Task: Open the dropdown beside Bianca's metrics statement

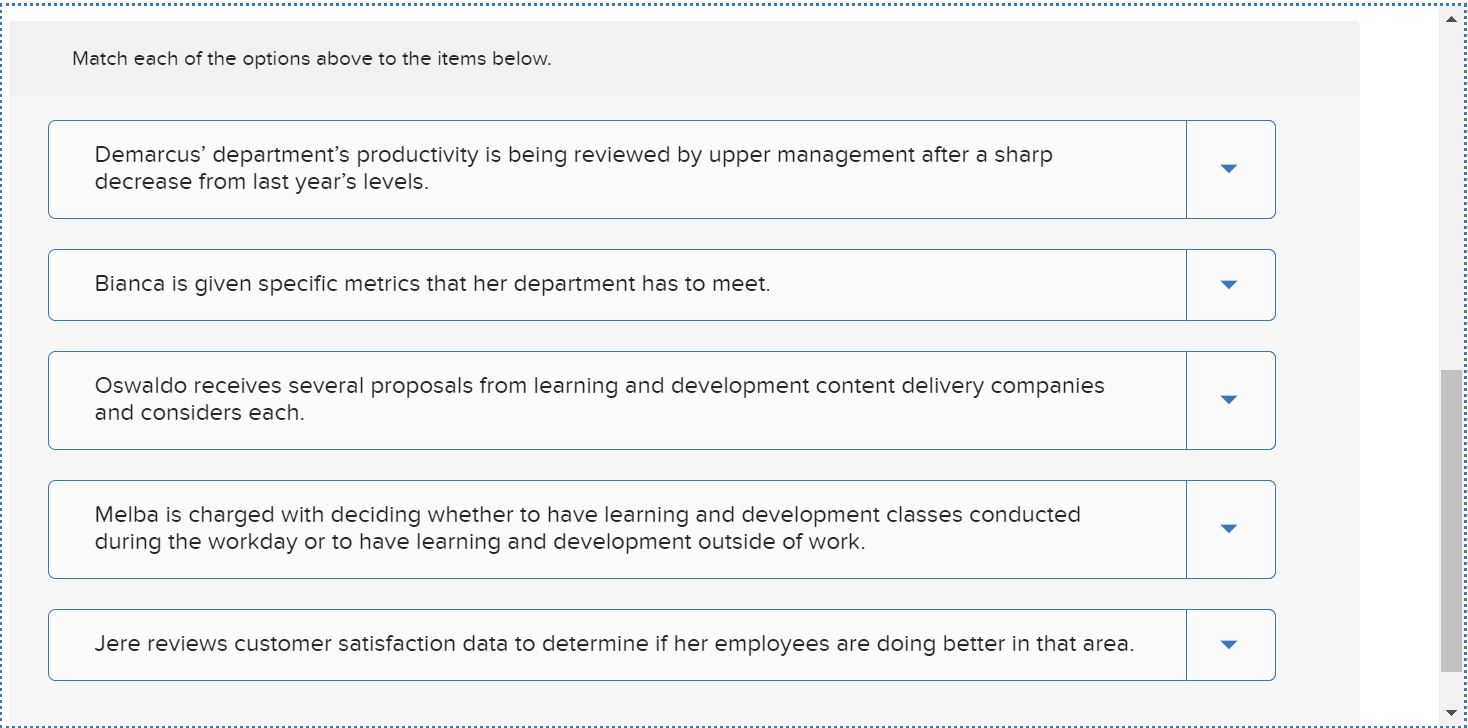Action: tap(1230, 284)
